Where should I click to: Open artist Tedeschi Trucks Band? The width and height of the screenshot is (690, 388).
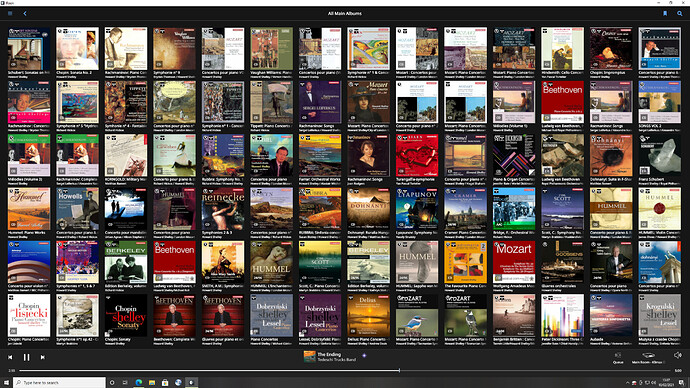pos(337,359)
